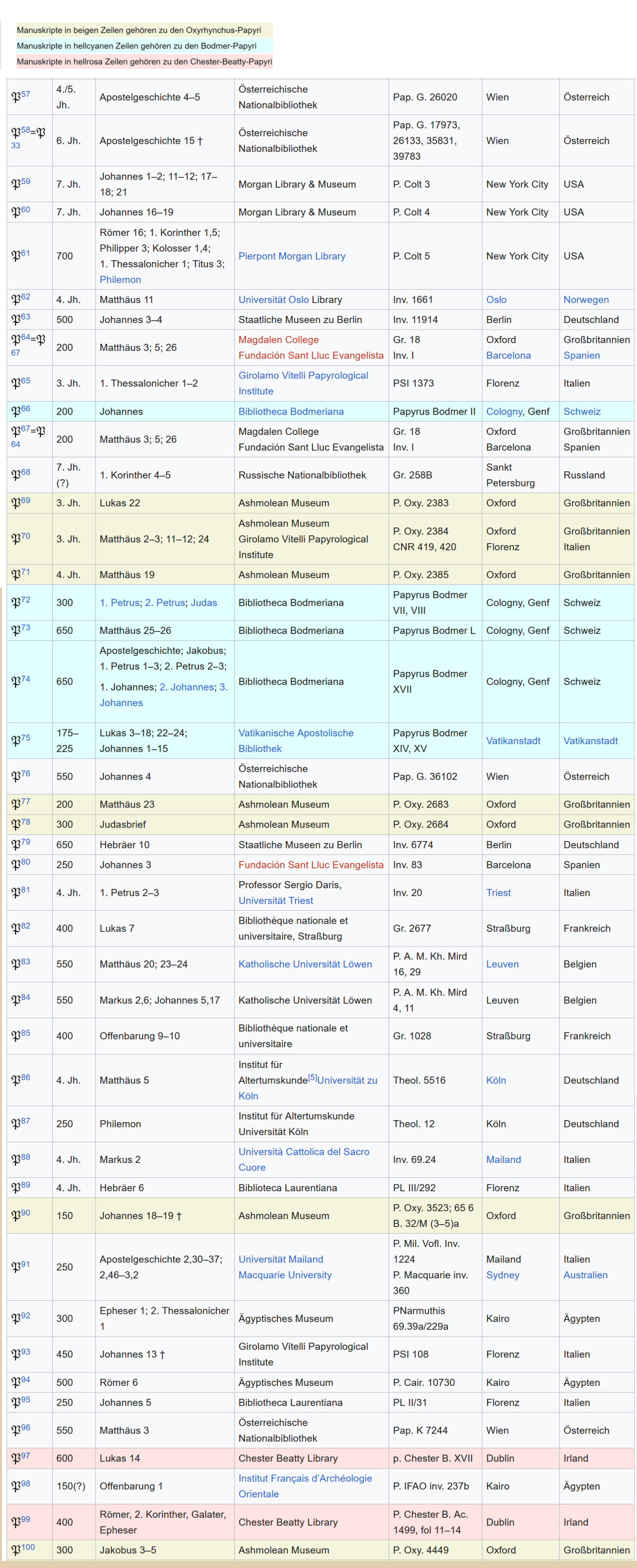The height and width of the screenshot is (1568, 637).
Task: Open the papyrus 72 superscript link
Action: [25, 600]
